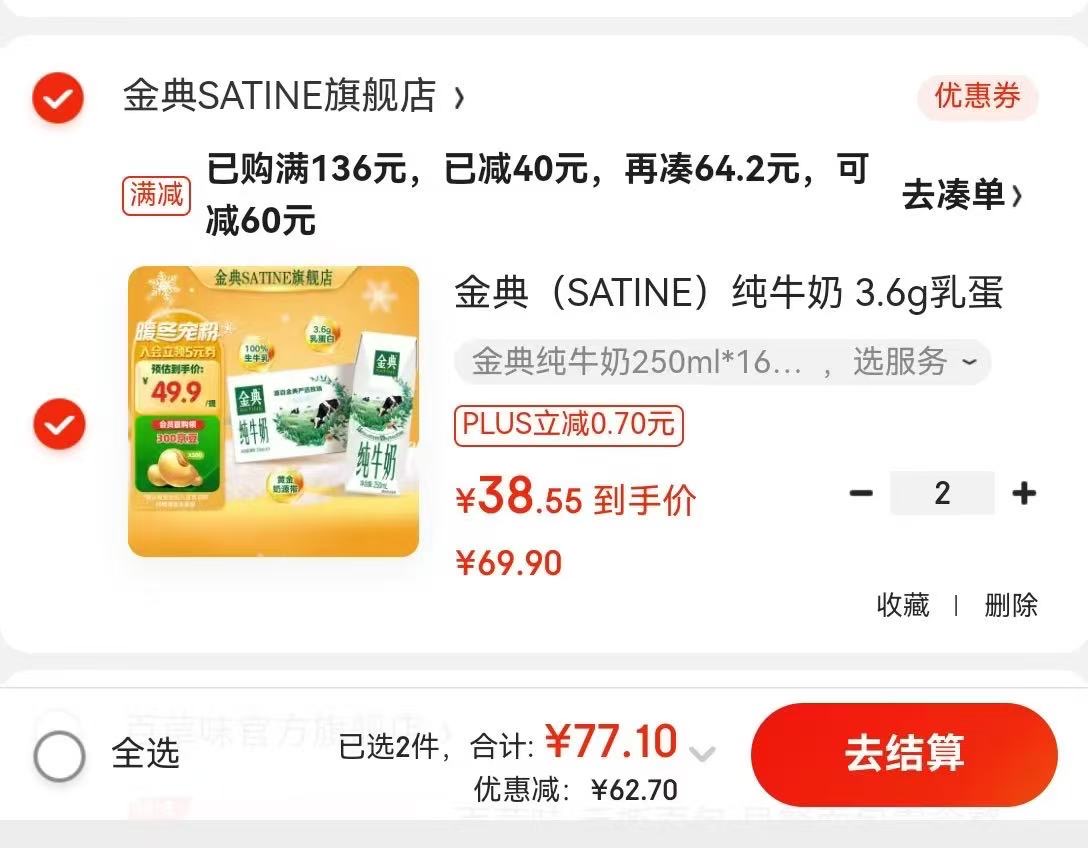
Task: Open the 金典（SATINE）纯牛奶 product title
Action: [729, 293]
